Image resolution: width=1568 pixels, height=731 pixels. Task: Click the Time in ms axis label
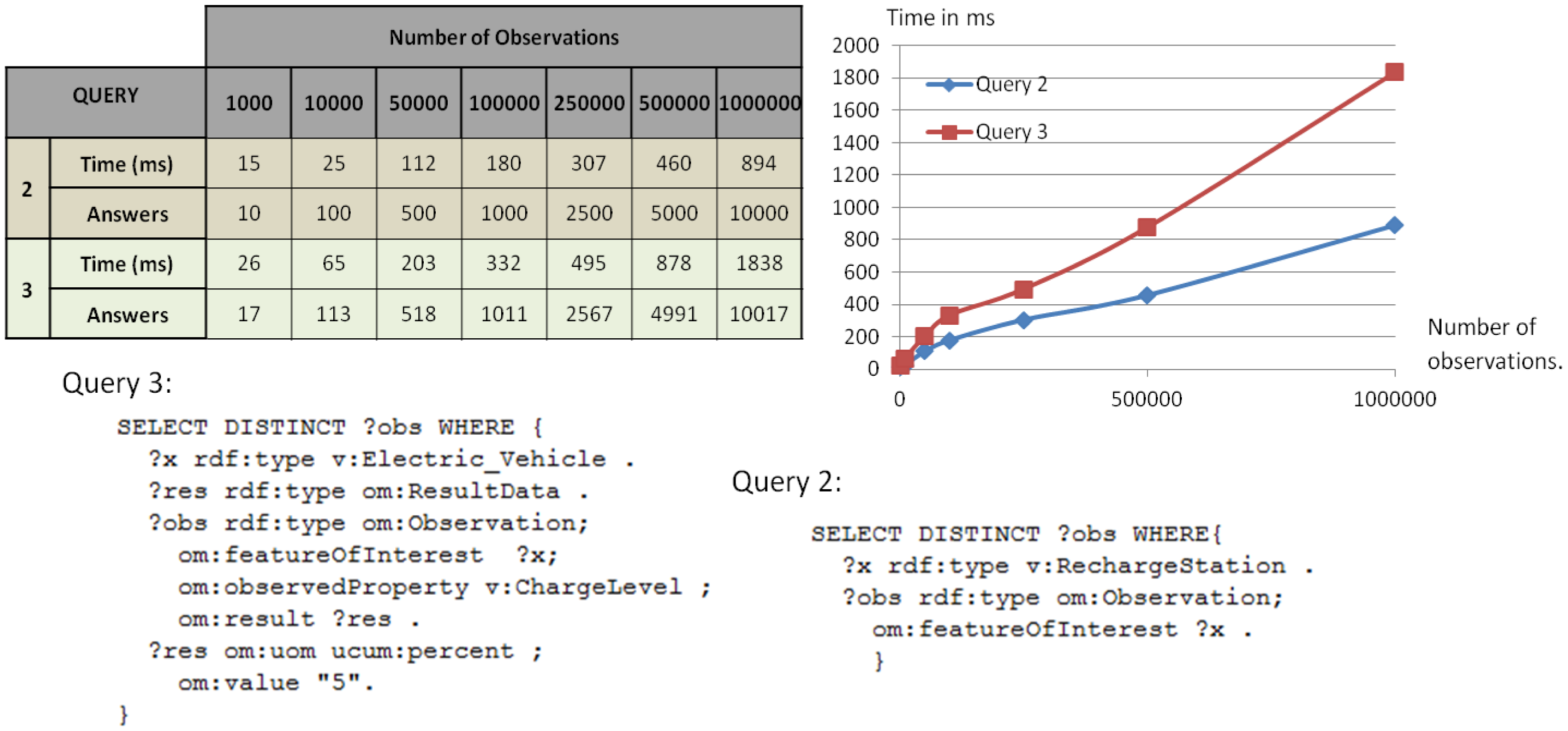(x=940, y=18)
